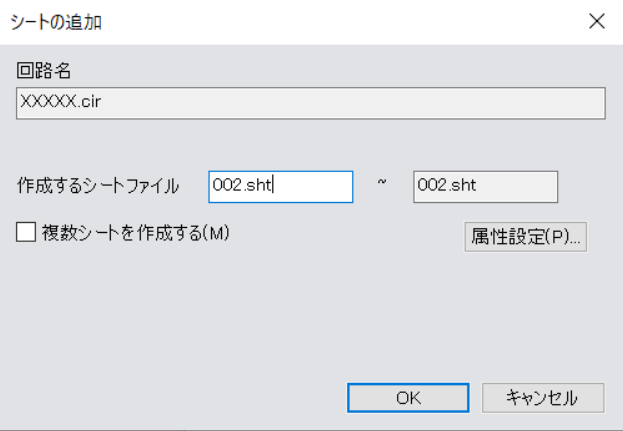Click the 回路名 label
The height and width of the screenshot is (431, 623).
coord(44,71)
